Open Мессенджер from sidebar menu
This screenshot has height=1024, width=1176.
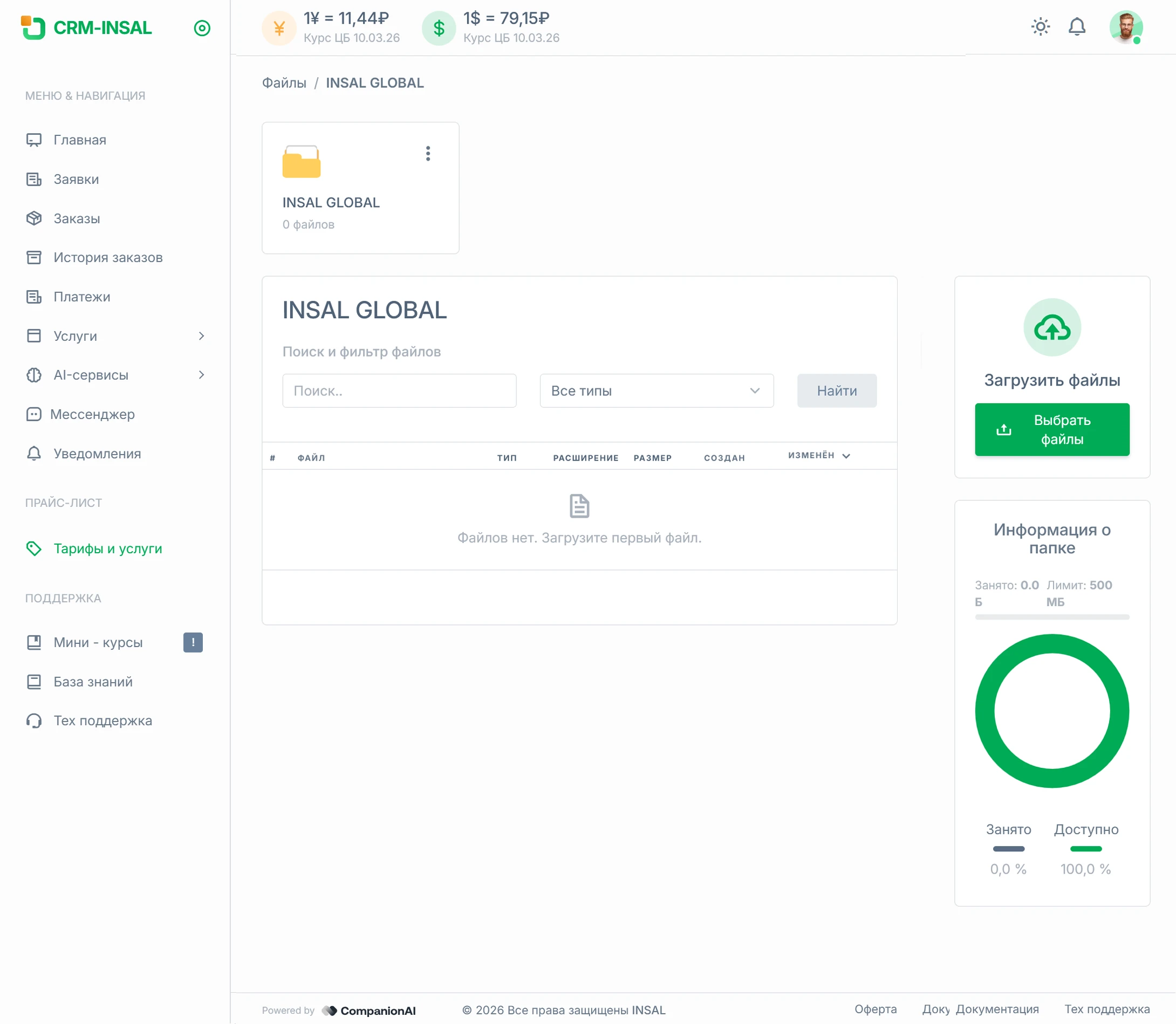(92, 414)
